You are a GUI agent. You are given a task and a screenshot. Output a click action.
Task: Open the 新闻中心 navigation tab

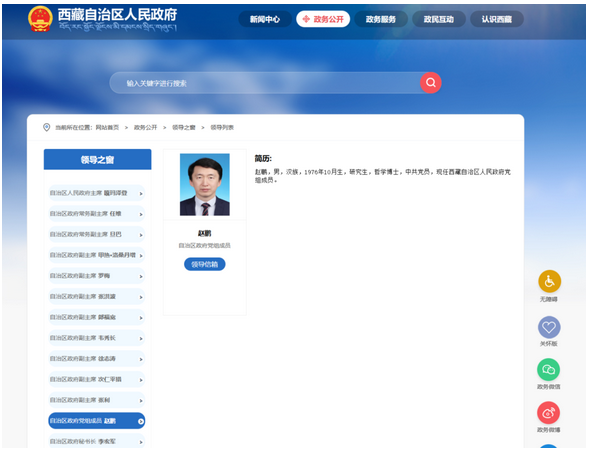click(x=265, y=19)
